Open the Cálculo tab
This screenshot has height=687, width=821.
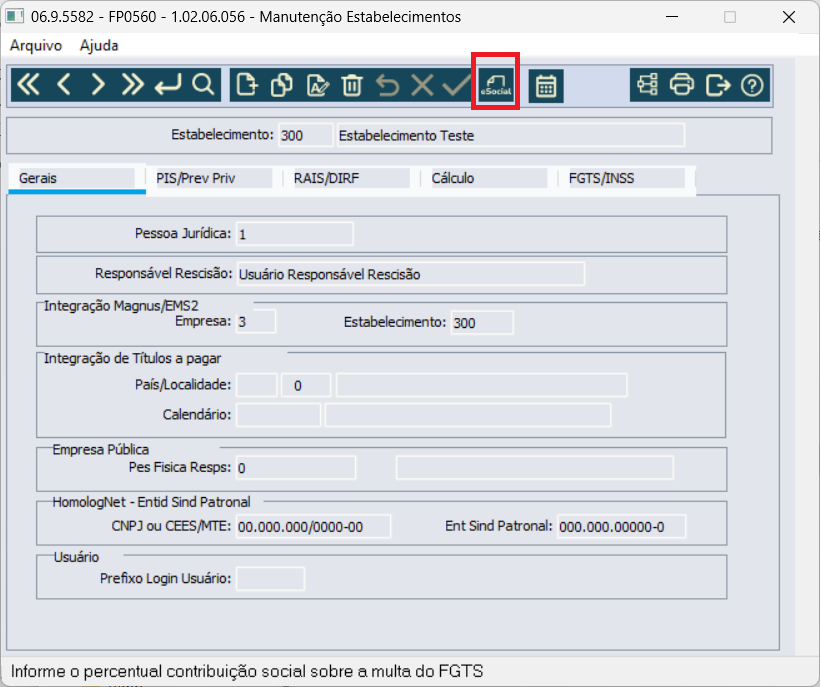(x=488, y=179)
